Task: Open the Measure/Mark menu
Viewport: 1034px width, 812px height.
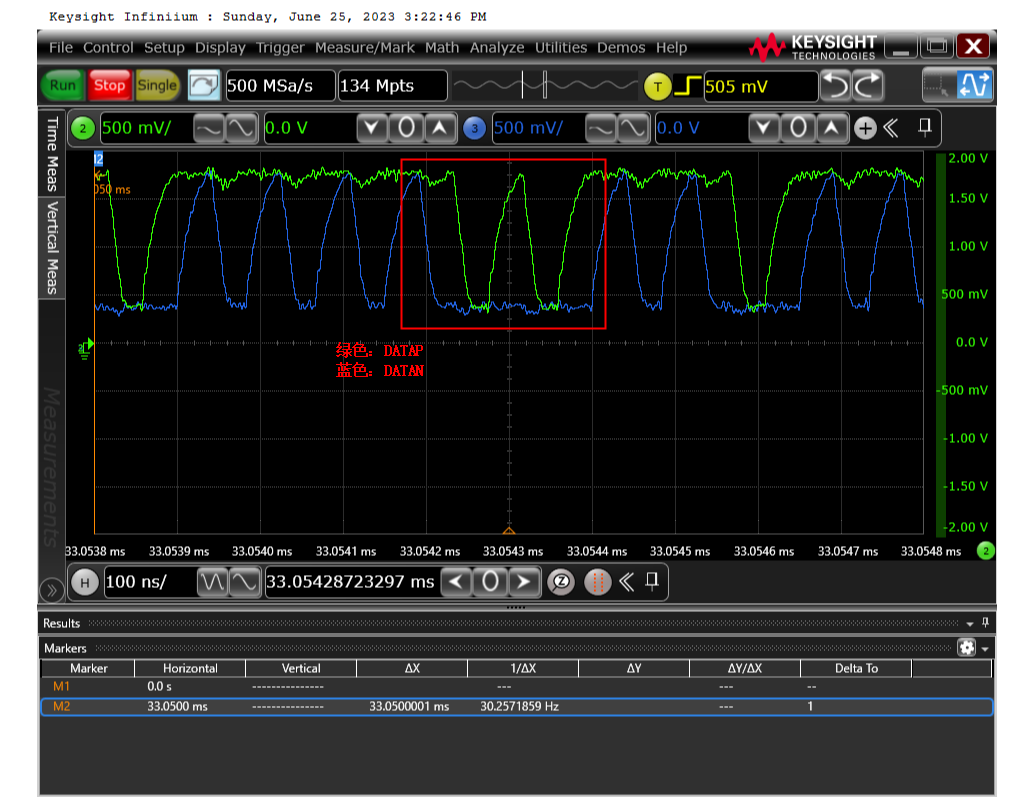Action: [368, 47]
